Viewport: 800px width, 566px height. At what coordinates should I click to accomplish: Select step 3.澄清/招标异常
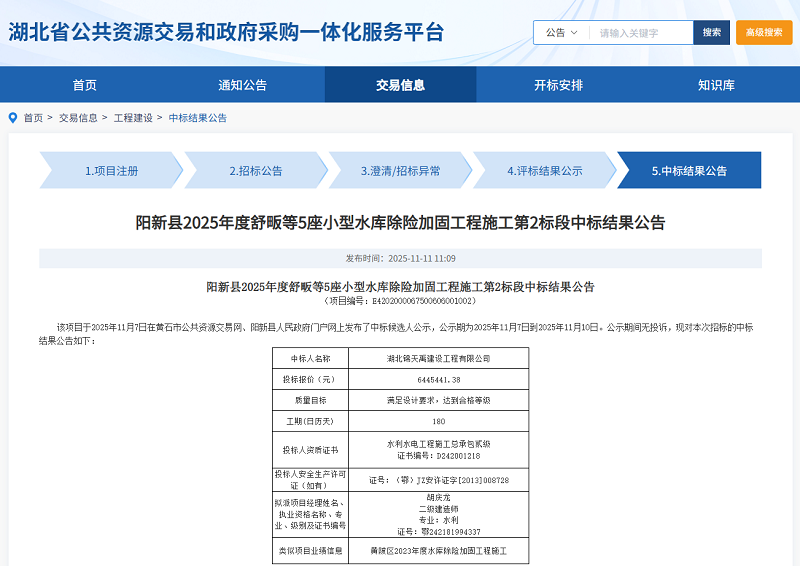click(x=400, y=170)
